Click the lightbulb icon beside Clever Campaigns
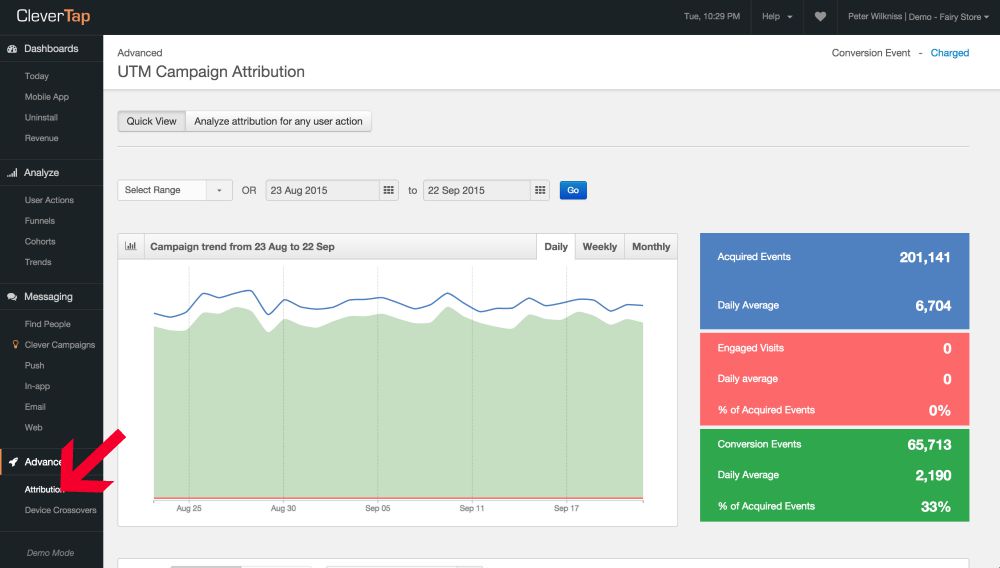Screen dimensions: 1000x568 14,345
